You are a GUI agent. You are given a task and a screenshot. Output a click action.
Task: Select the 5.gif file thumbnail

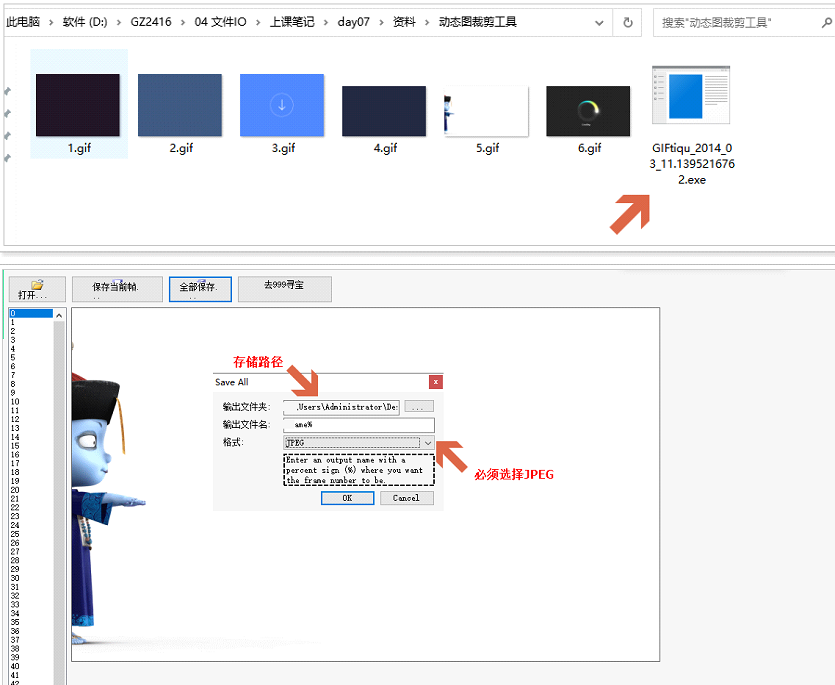(486, 111)
